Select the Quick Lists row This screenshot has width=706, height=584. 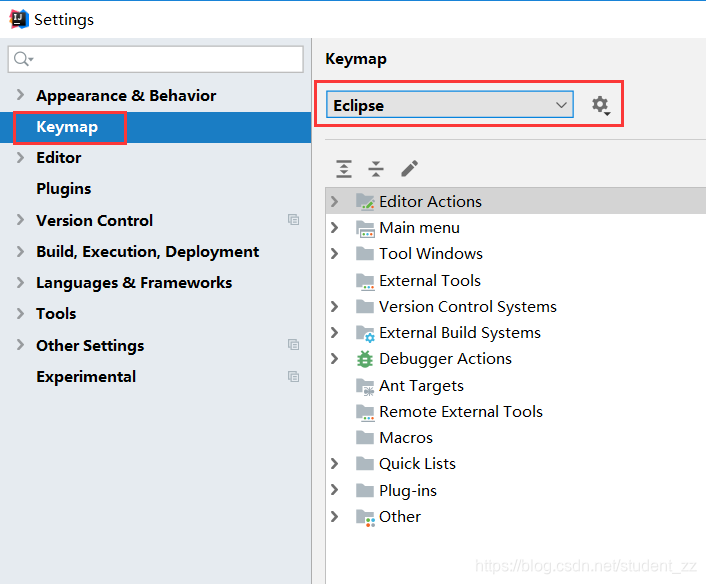516,464
